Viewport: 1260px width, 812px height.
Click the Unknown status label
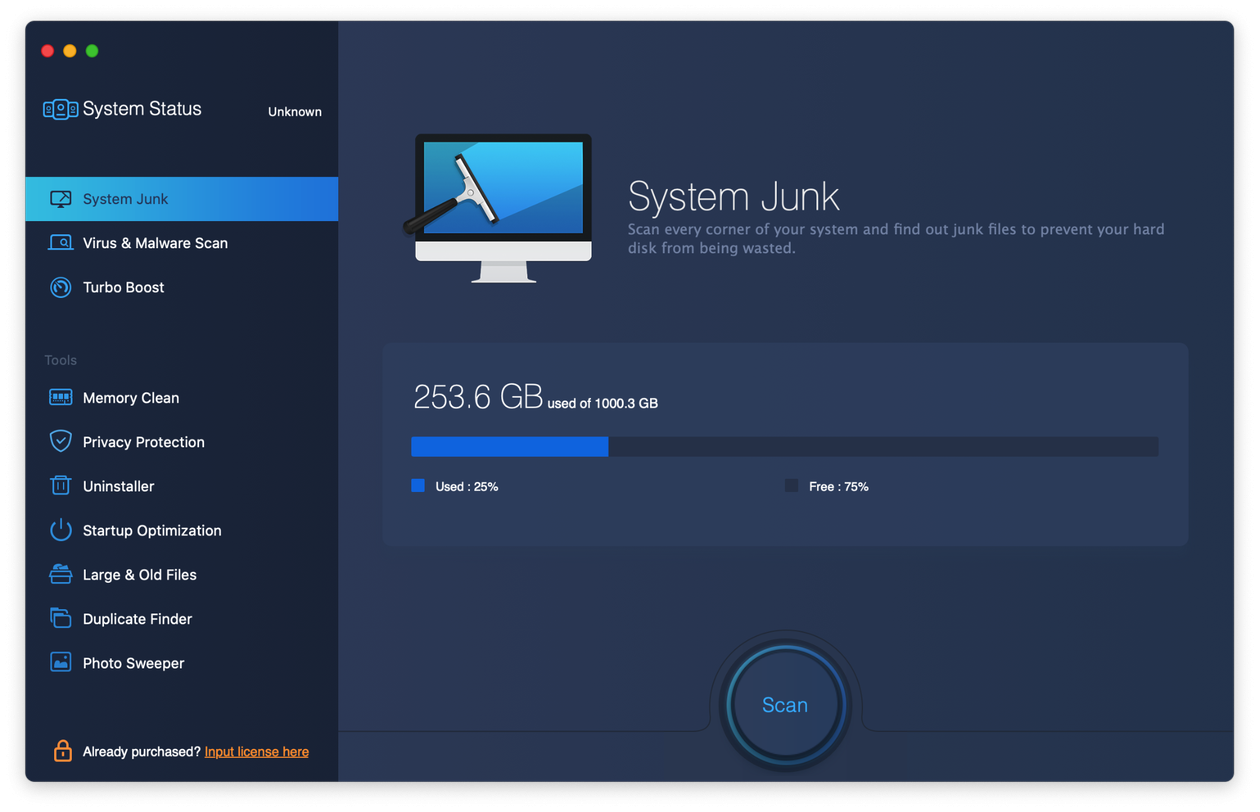(294, 112)
